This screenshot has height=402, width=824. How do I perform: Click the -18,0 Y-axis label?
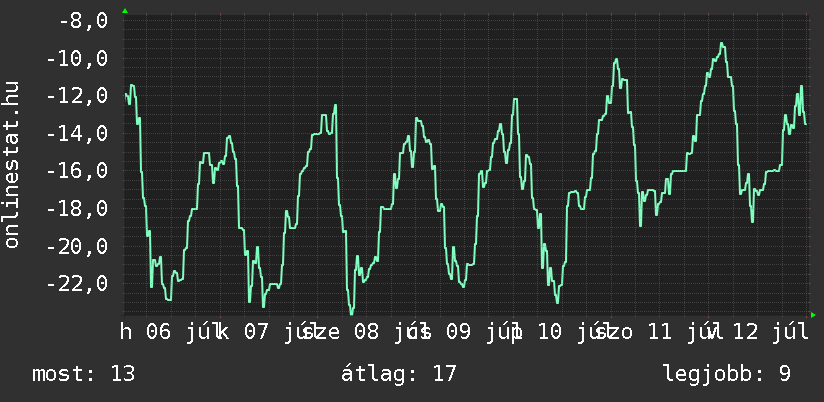(x=77, y=209)
